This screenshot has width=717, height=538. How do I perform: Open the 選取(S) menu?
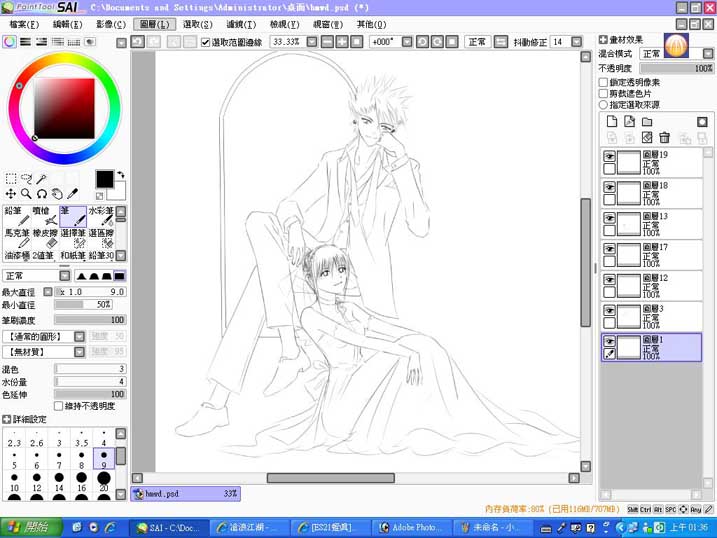pos(198,24)
